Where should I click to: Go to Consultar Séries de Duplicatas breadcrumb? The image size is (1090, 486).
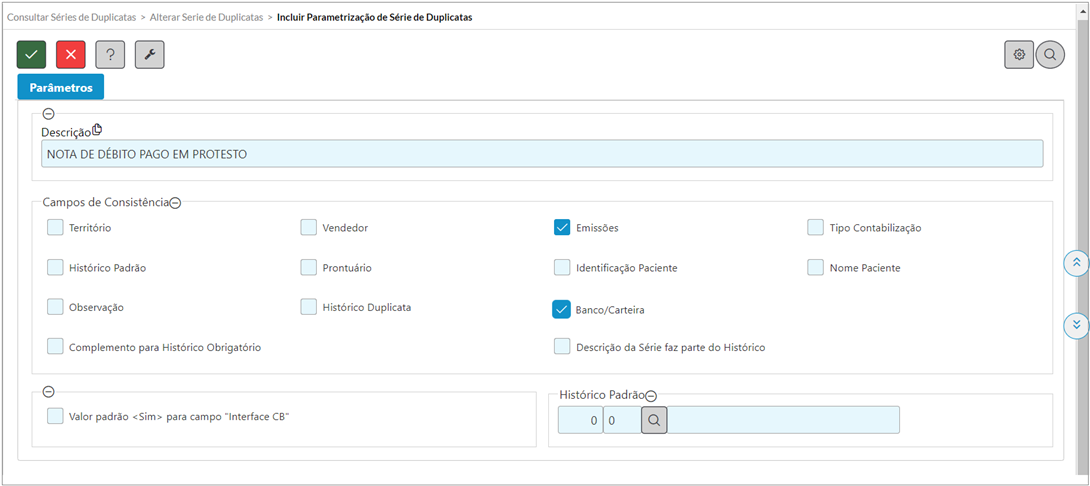point(71,18)
